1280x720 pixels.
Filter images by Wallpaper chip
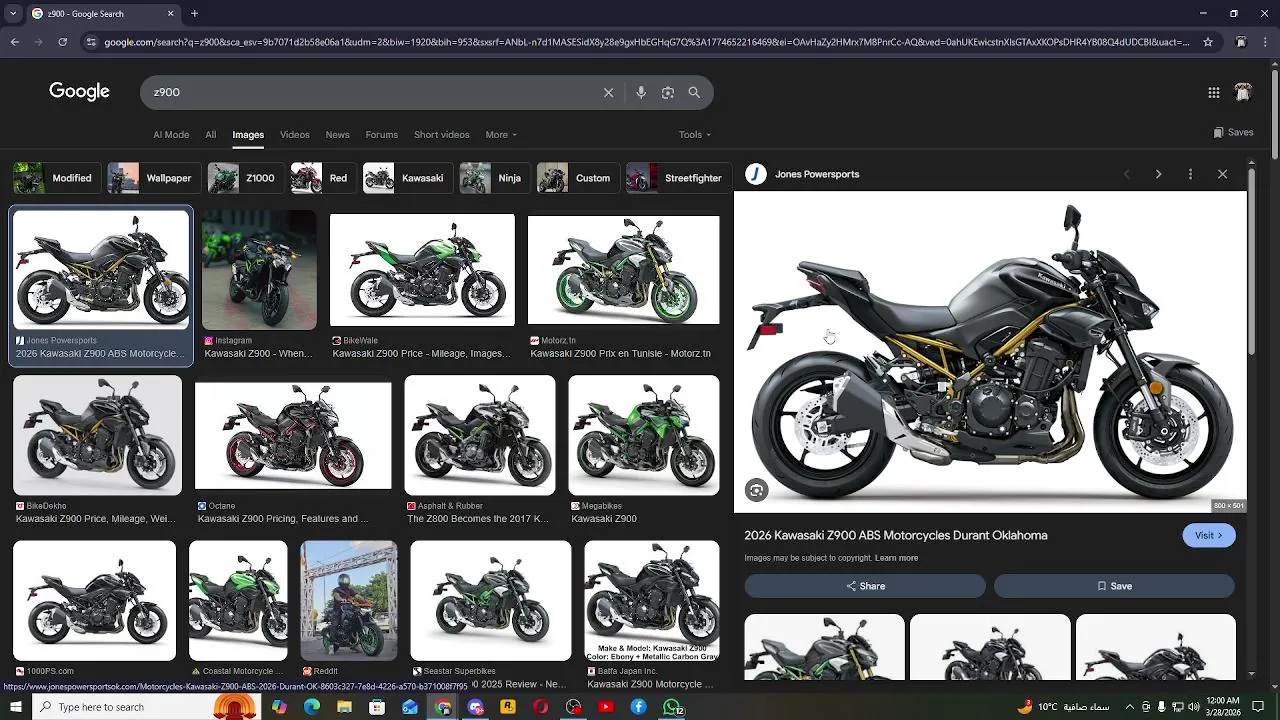click(x=152, y=178)
